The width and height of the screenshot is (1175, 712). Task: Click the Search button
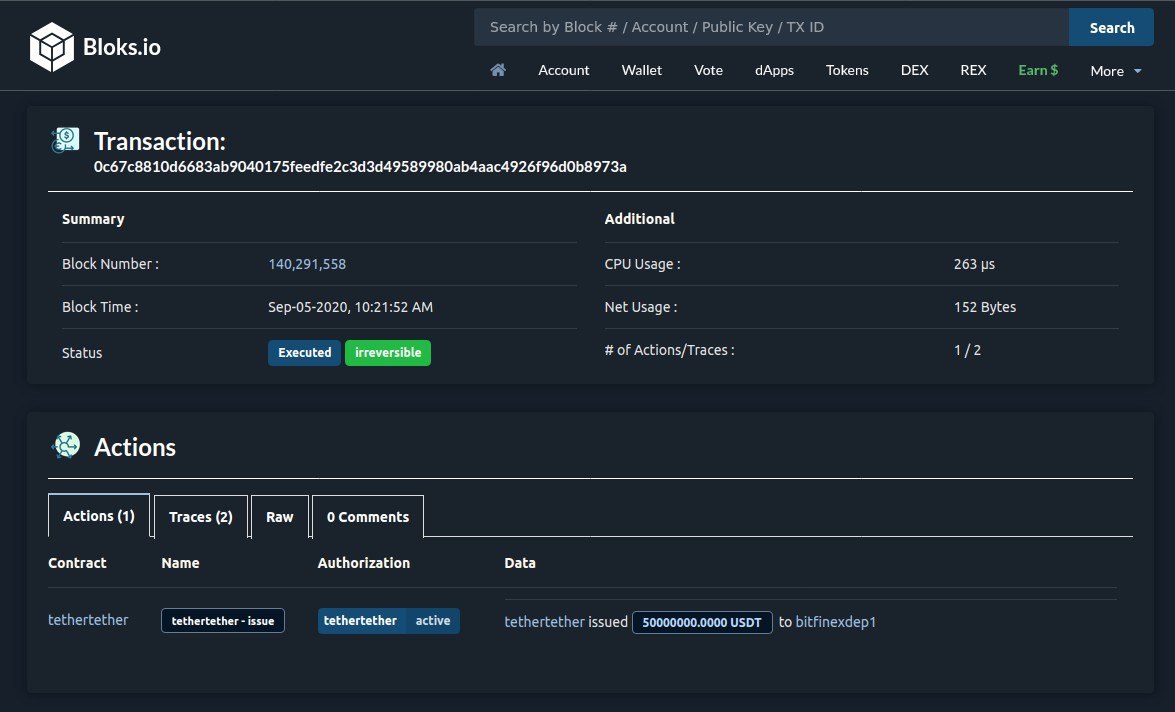pyautogui.click(x=1111, y=27)
